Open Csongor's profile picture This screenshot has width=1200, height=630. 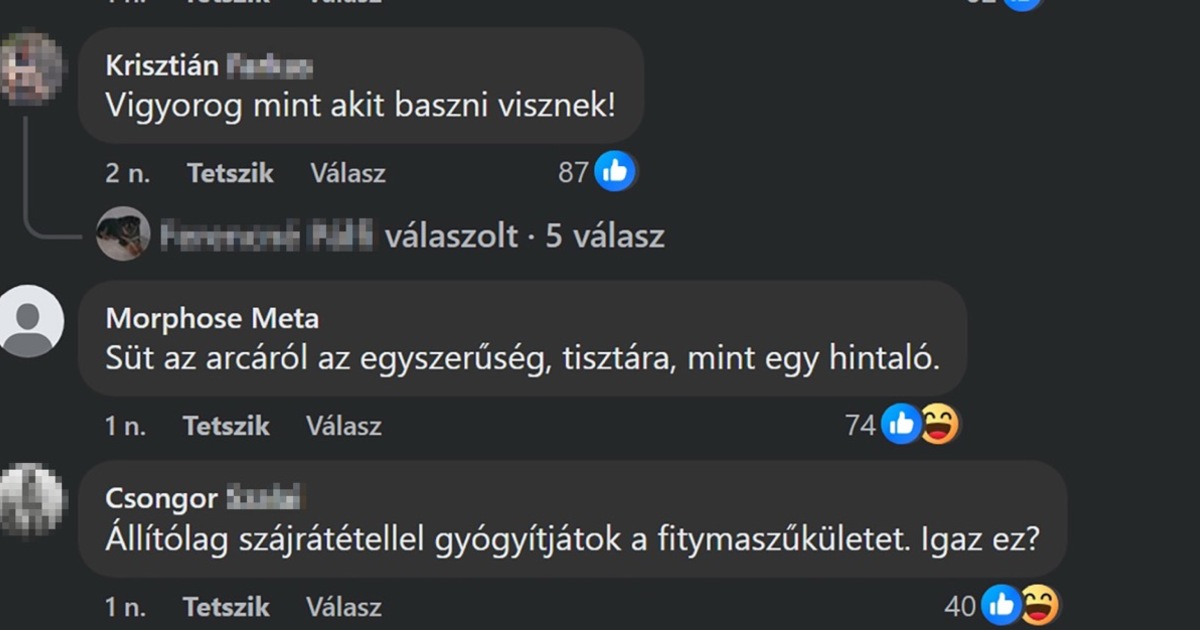click(31, 498)
